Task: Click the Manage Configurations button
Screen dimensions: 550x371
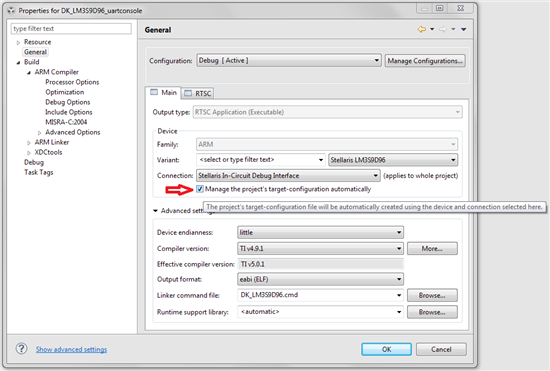Action: click(x=425, y=61)
